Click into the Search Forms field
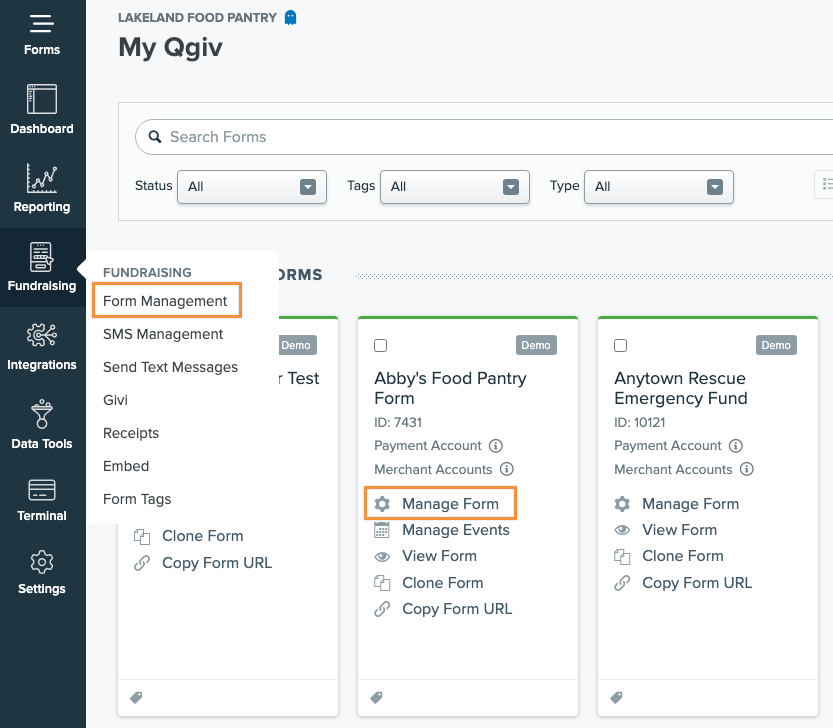This screenshot has width=833, height=728. click(484, 137)
